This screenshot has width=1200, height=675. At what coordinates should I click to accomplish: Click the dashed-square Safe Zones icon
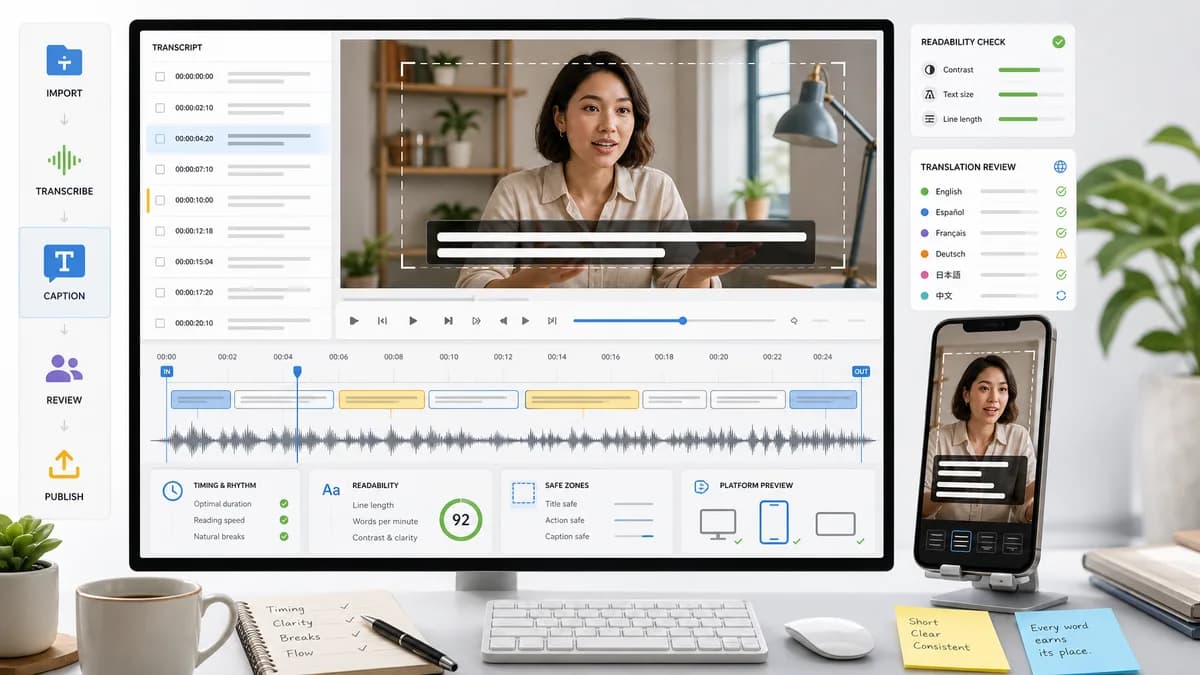(x=523, y=492)
